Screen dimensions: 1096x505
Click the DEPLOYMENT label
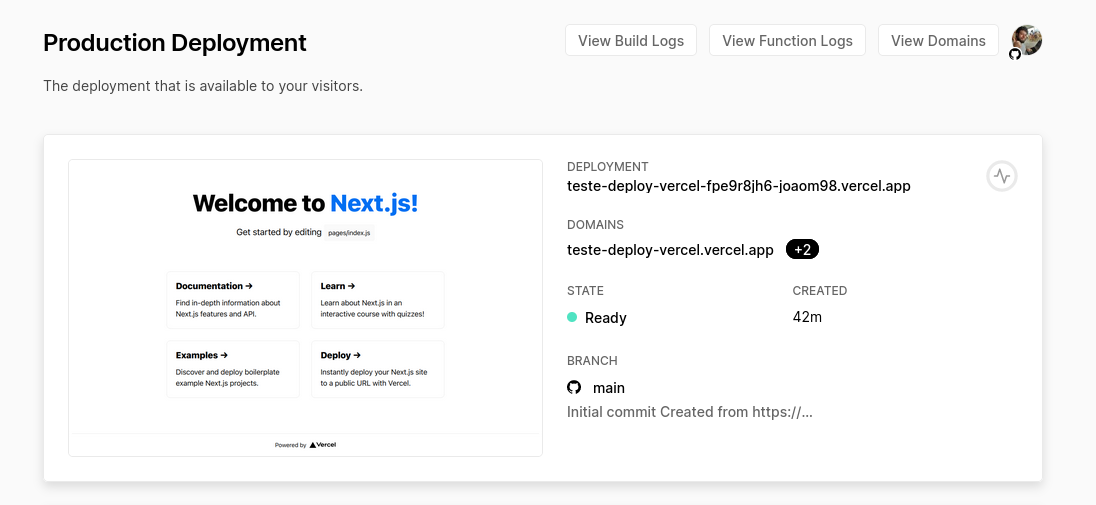607,166
